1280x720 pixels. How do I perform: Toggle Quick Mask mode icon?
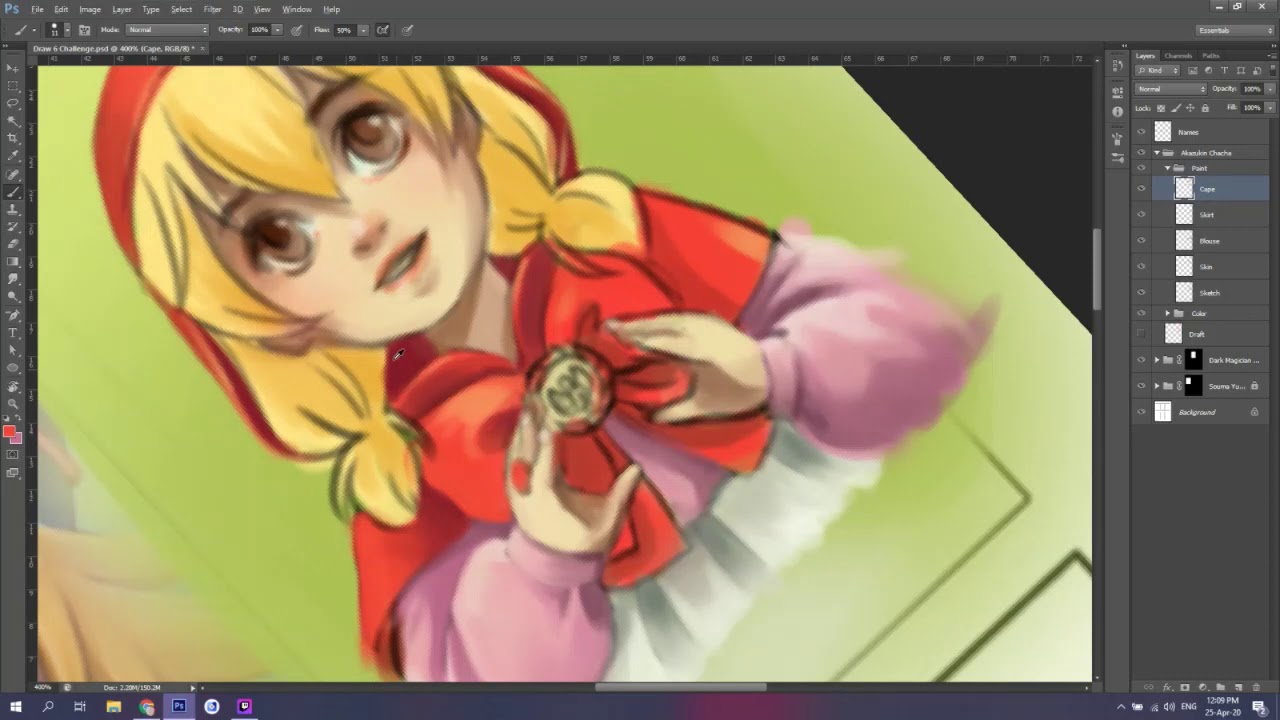pyautogui.click(x=13, y=455)
